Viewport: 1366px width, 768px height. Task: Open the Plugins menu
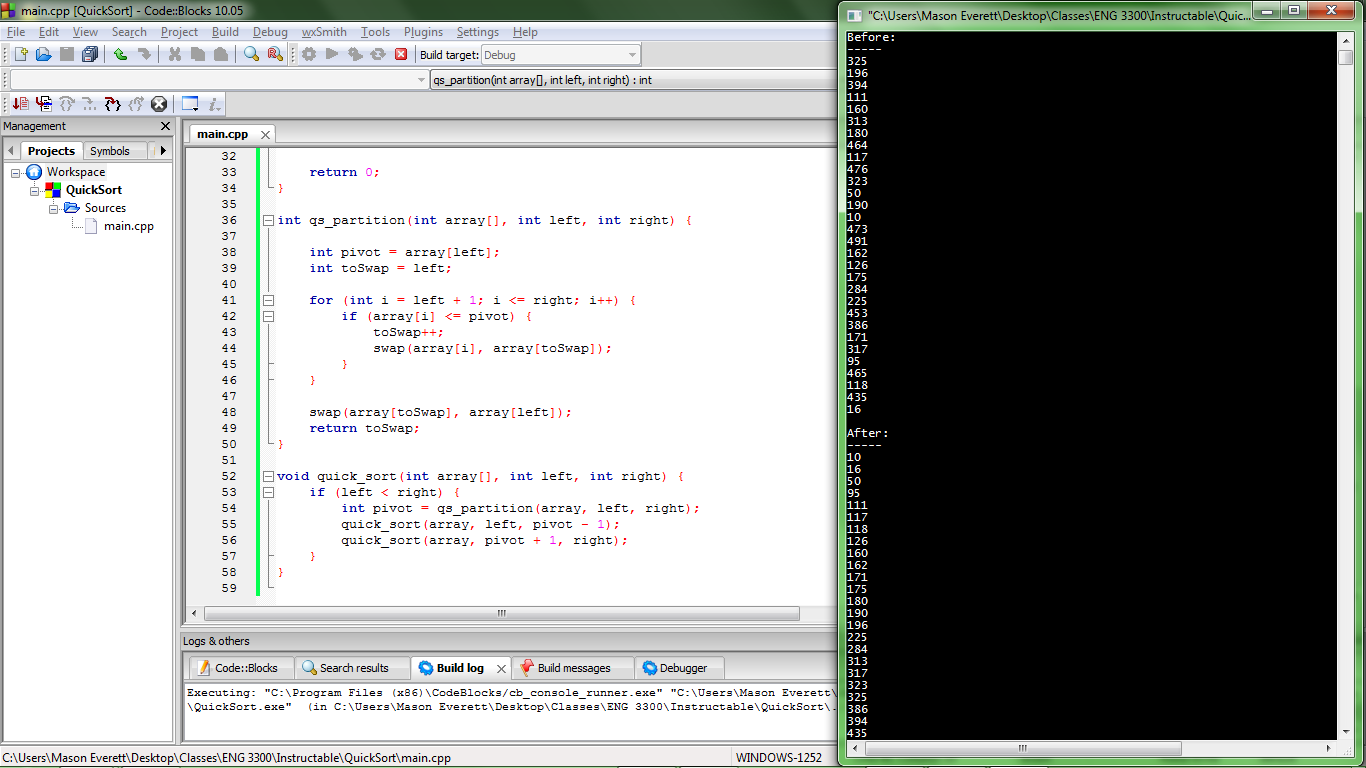pyautogui.click(x=424, y=32)
